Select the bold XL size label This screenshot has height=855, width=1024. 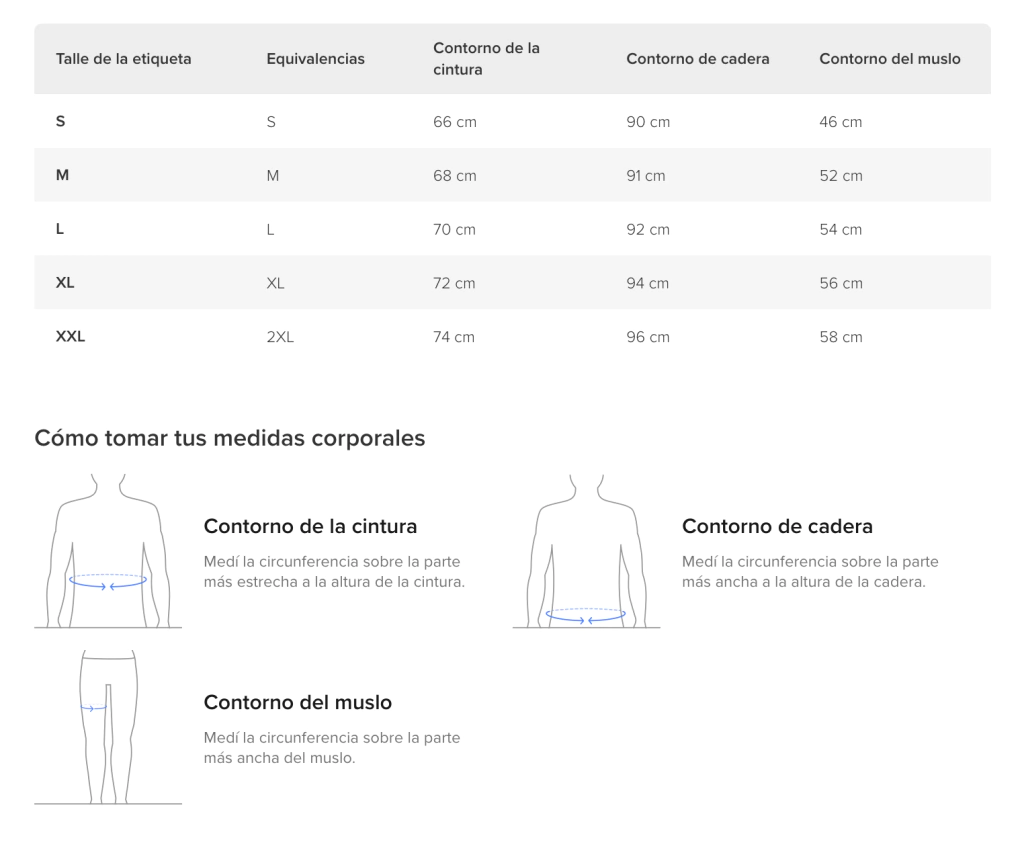click(x=65, y=283)
